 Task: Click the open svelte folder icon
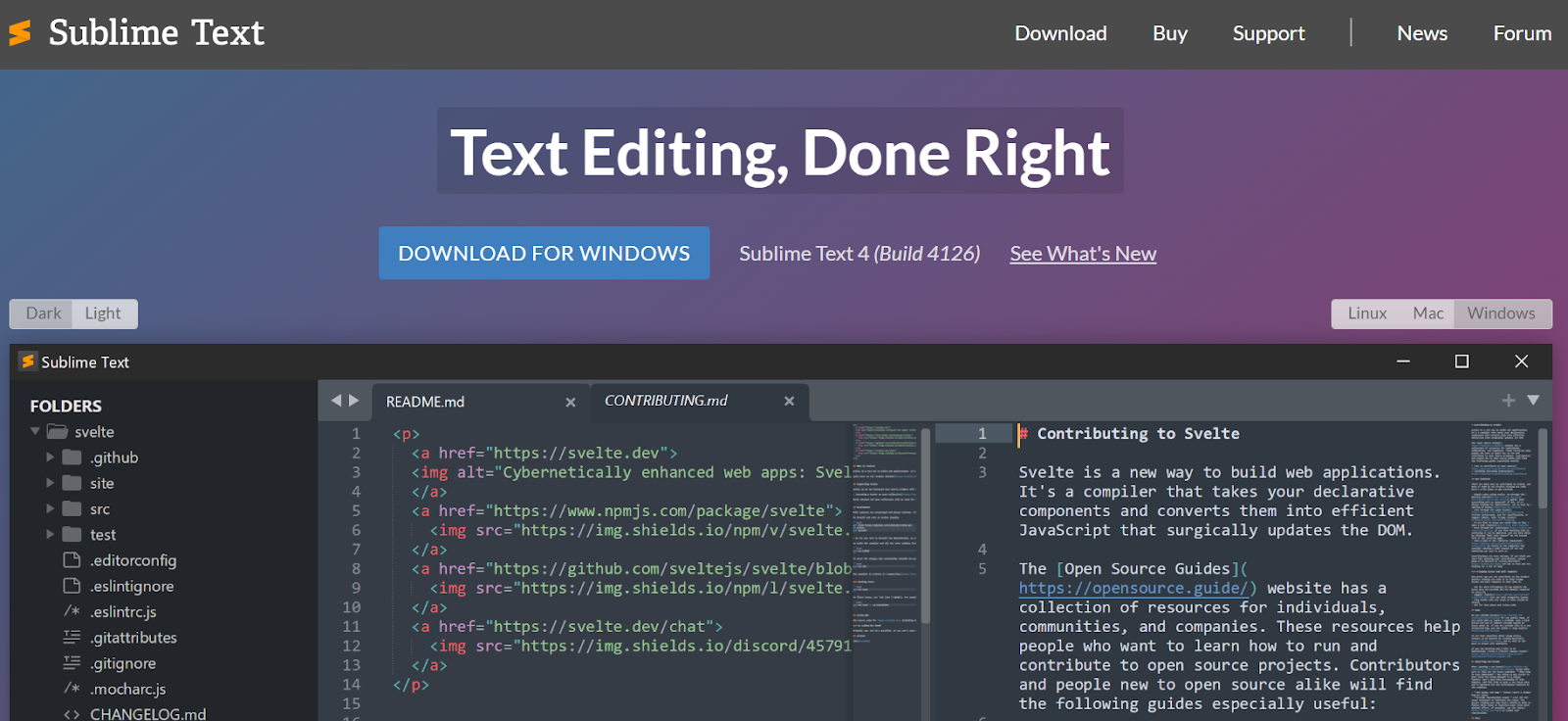coord(57,432)
